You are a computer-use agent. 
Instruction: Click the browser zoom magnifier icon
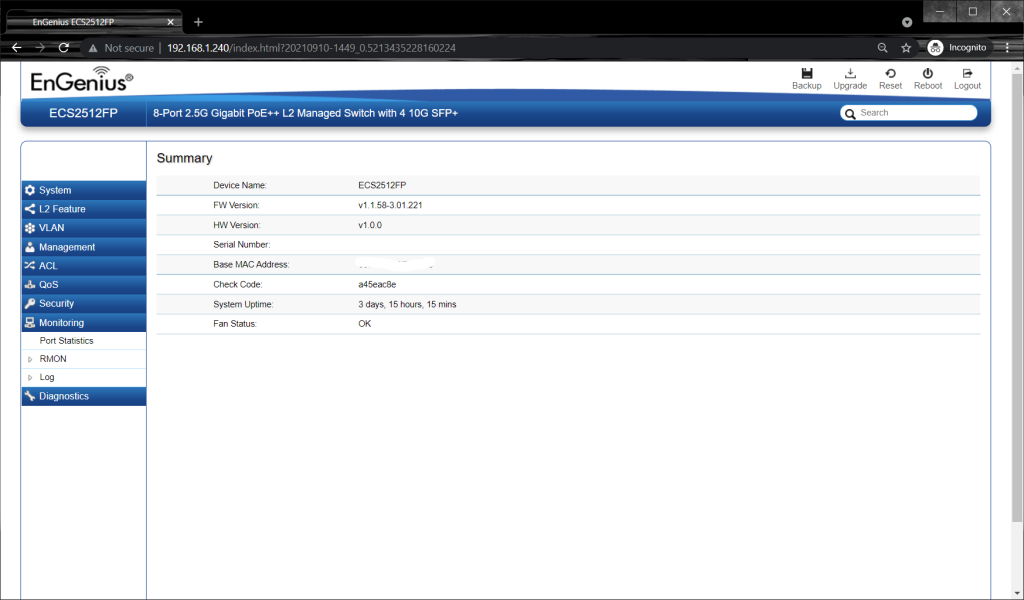click(x=882, y=48)
